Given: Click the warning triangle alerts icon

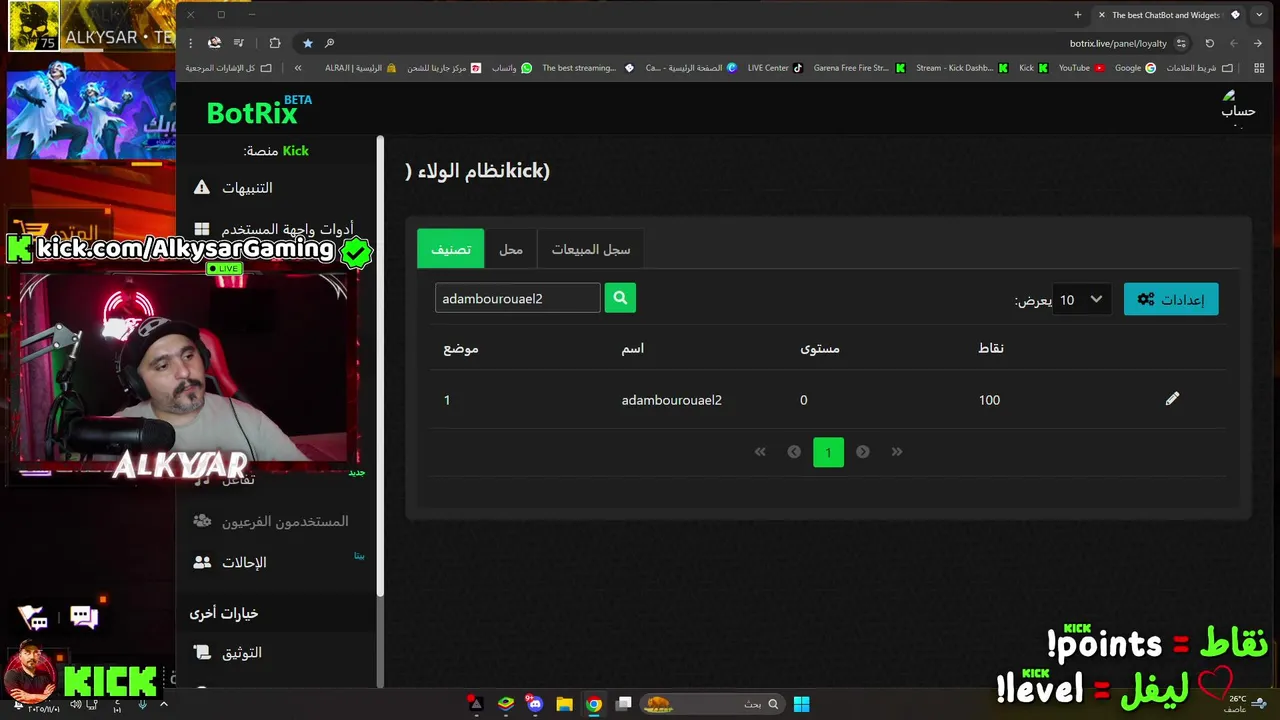Looking at the screenshot, I should tap(202, 188).
